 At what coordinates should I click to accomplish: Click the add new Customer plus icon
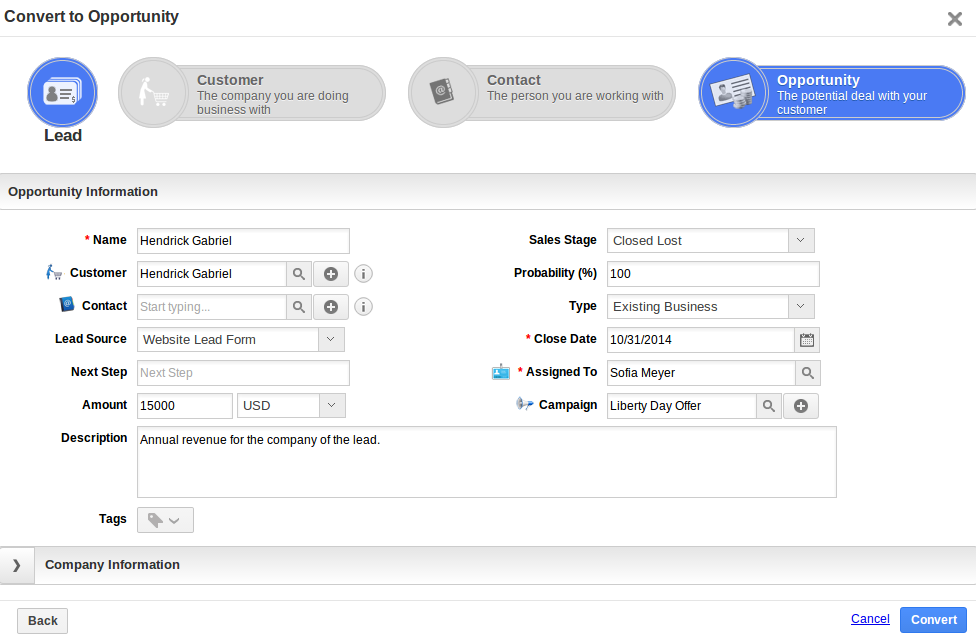coord(331,274)
